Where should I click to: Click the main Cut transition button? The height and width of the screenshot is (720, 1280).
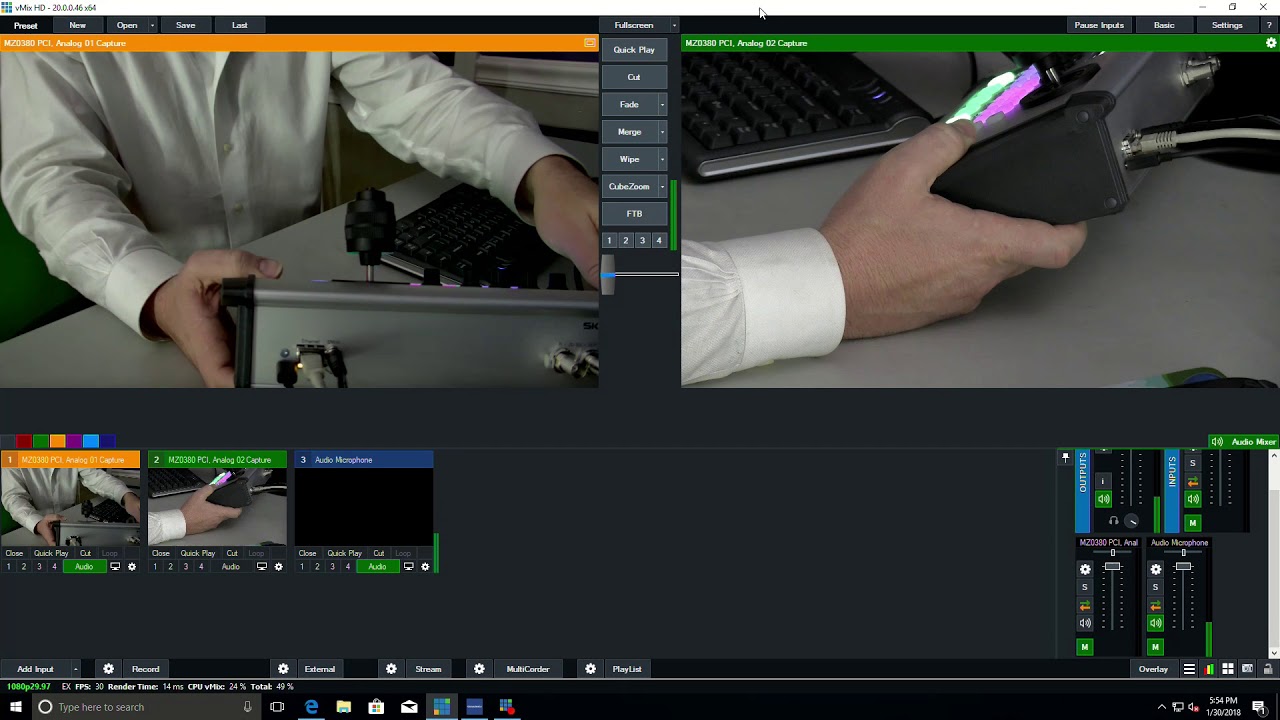click(x=634, y=77)
